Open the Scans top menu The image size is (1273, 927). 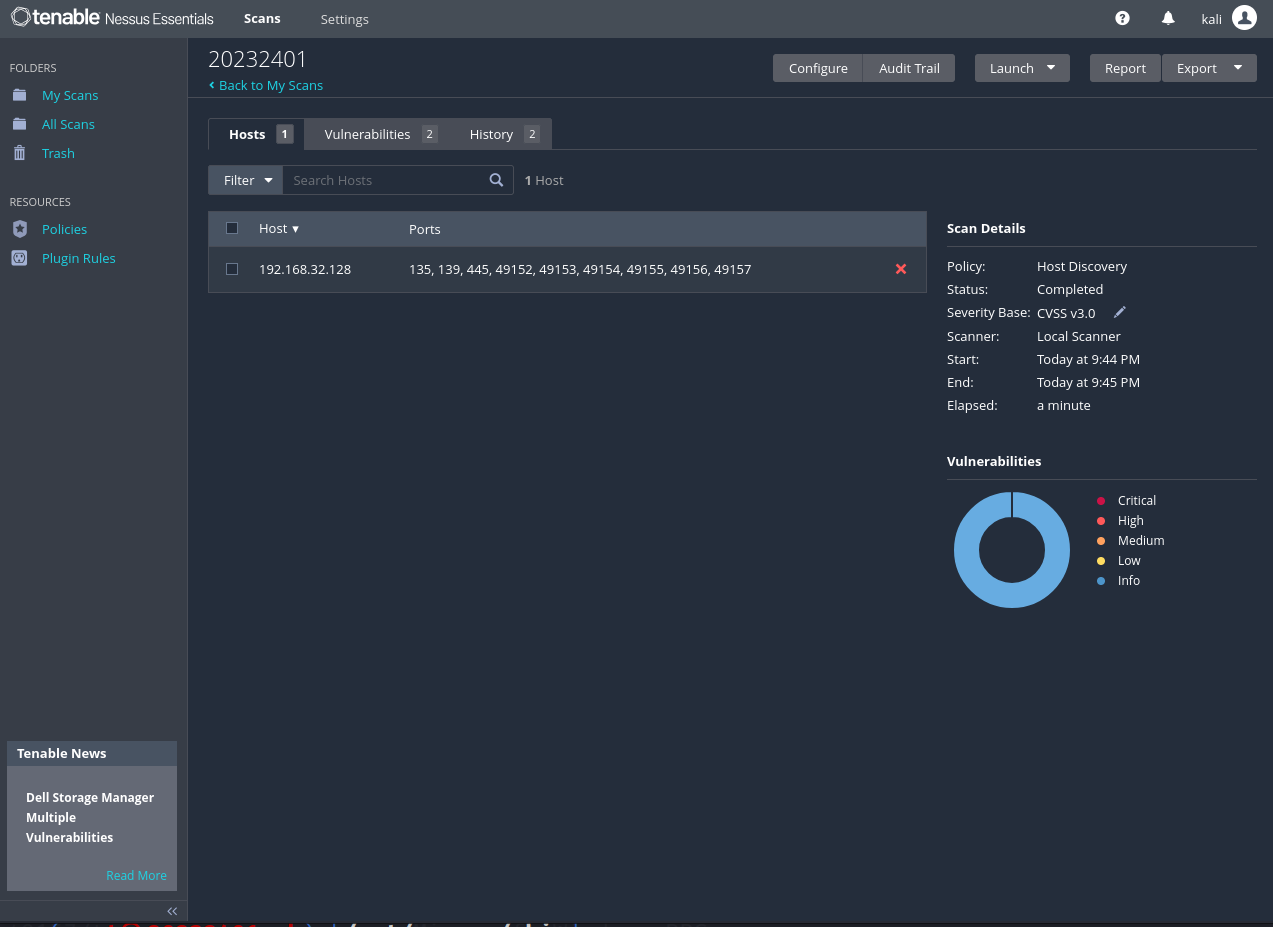tap(262, 19)
